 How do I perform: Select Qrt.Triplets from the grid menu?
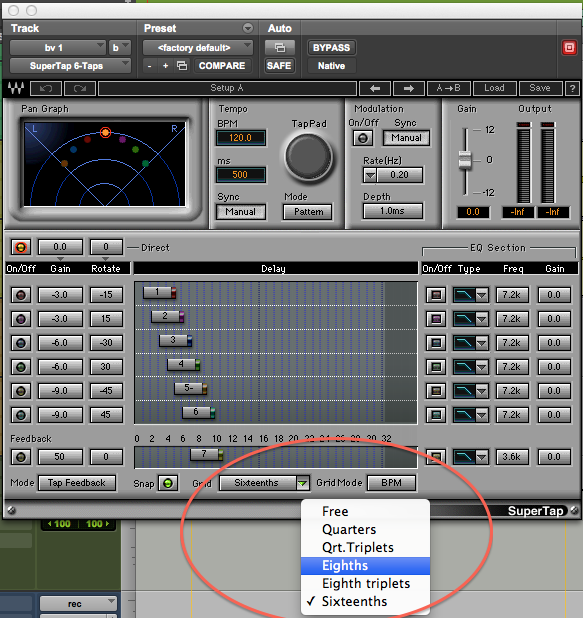365,547
